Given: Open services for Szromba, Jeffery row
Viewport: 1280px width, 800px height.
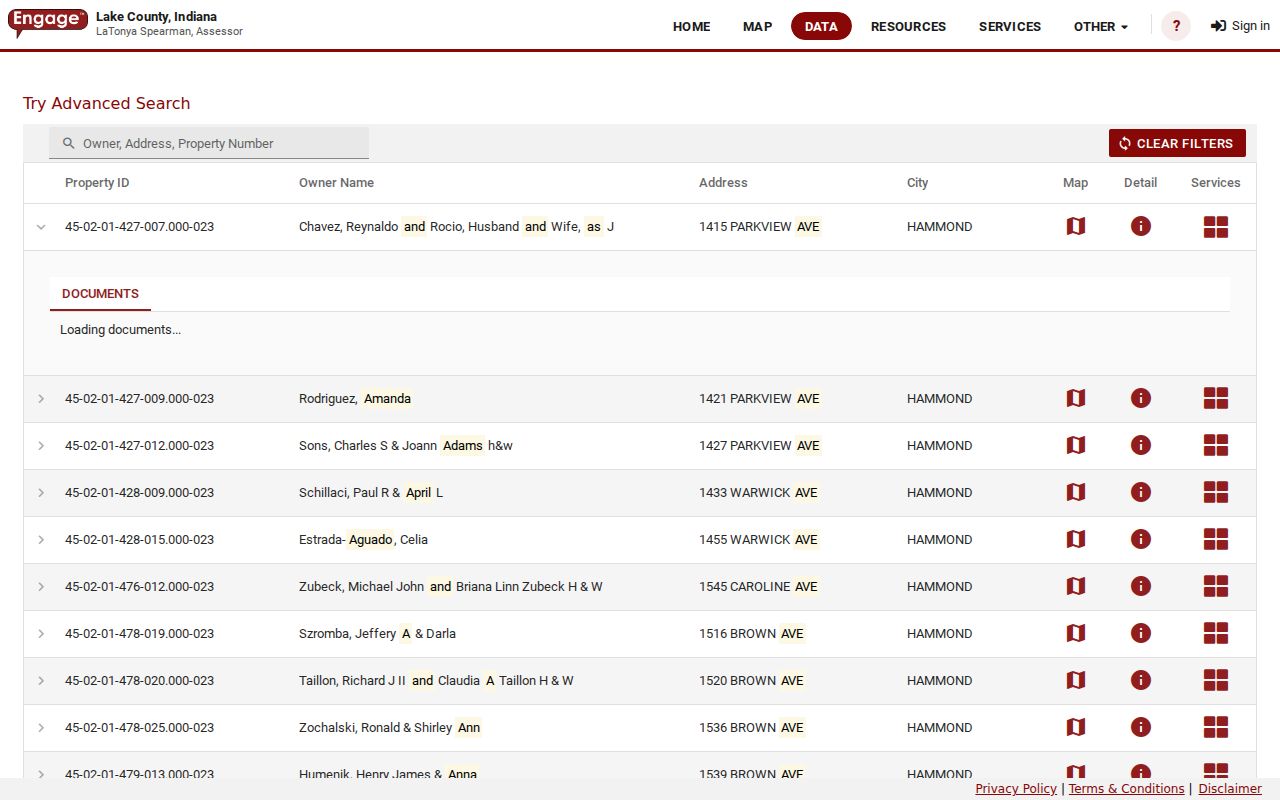Looking at the screenshot, I should 1215,634.
